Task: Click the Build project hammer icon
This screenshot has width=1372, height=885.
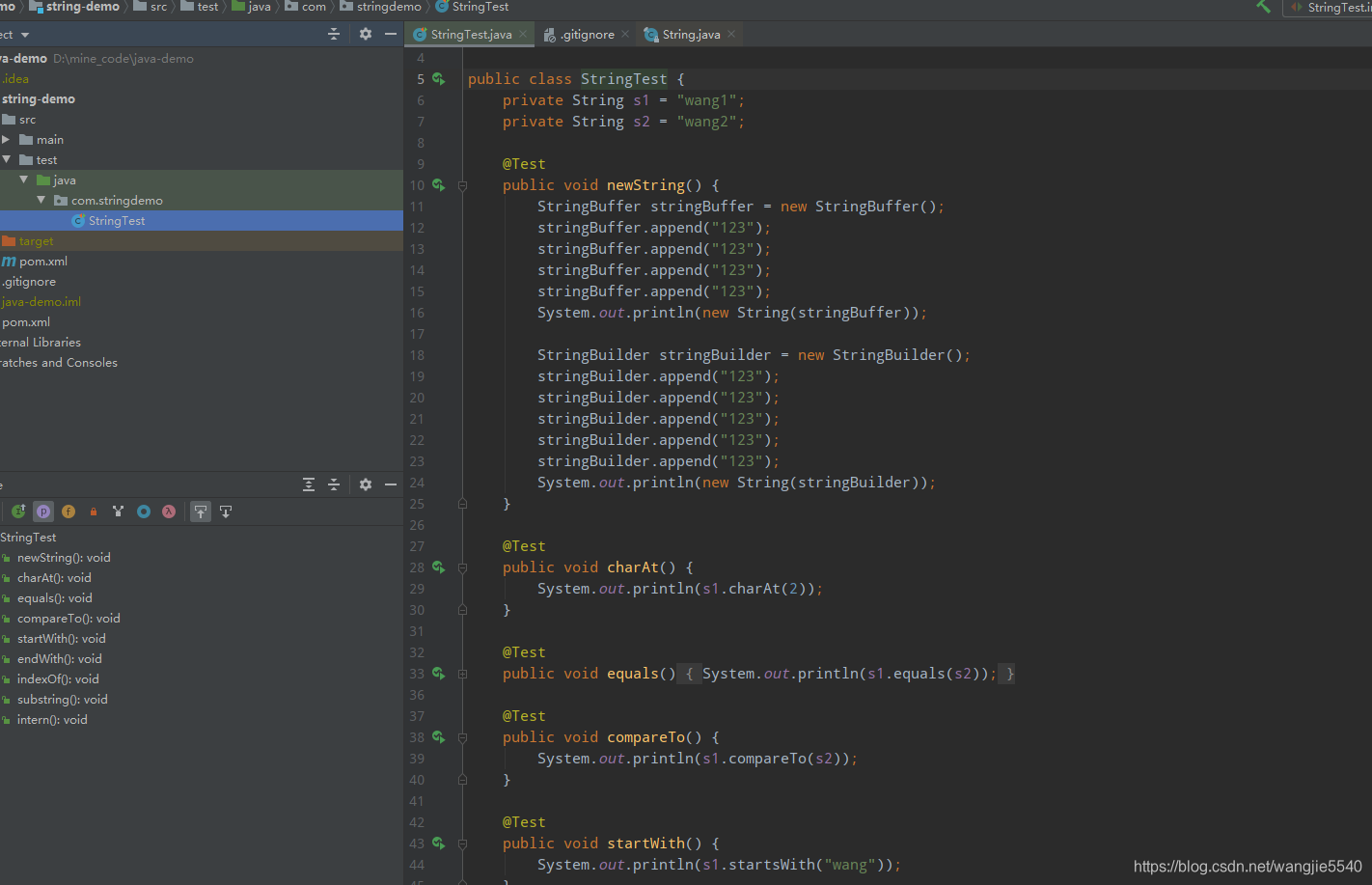Action: pyautogui.click(x=1263, y=7)
